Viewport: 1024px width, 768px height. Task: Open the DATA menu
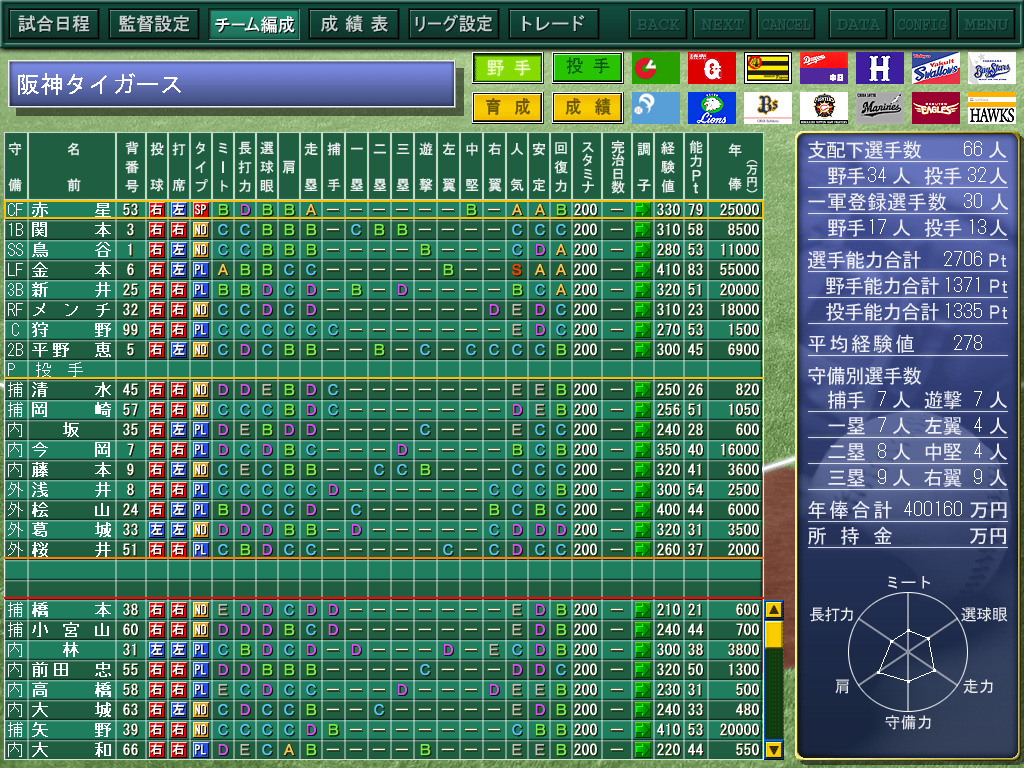[x=858, y=24]
